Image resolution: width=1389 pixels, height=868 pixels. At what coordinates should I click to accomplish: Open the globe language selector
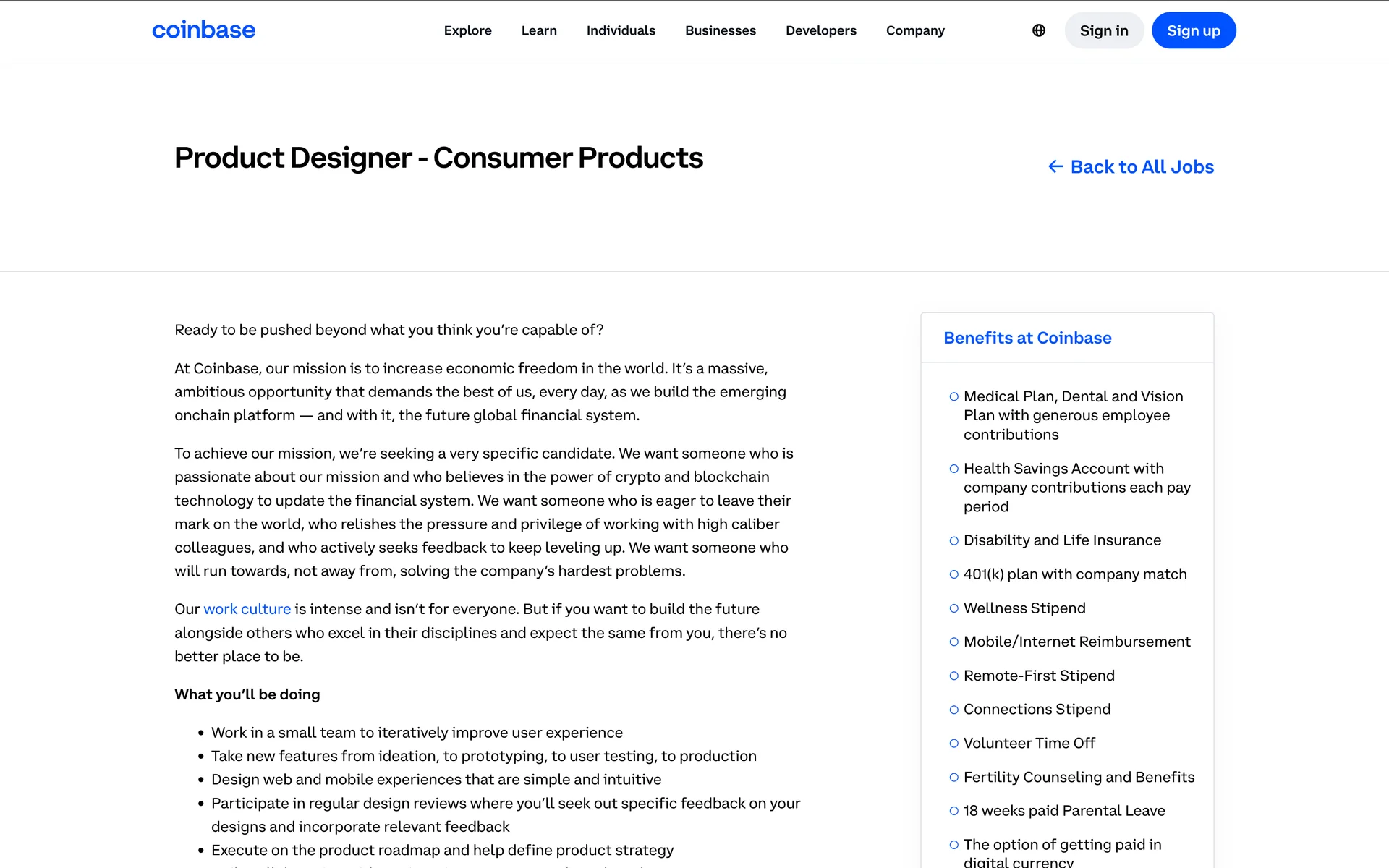tap(1039, 30)
